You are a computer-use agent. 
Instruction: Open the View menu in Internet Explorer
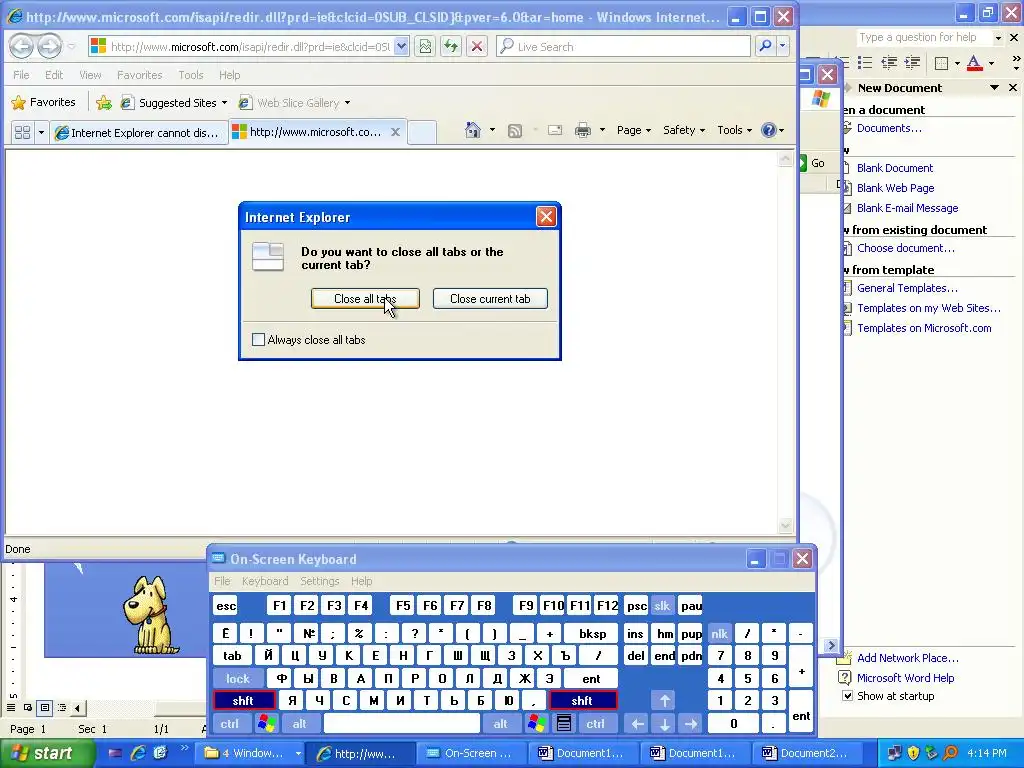pos(90,75)
